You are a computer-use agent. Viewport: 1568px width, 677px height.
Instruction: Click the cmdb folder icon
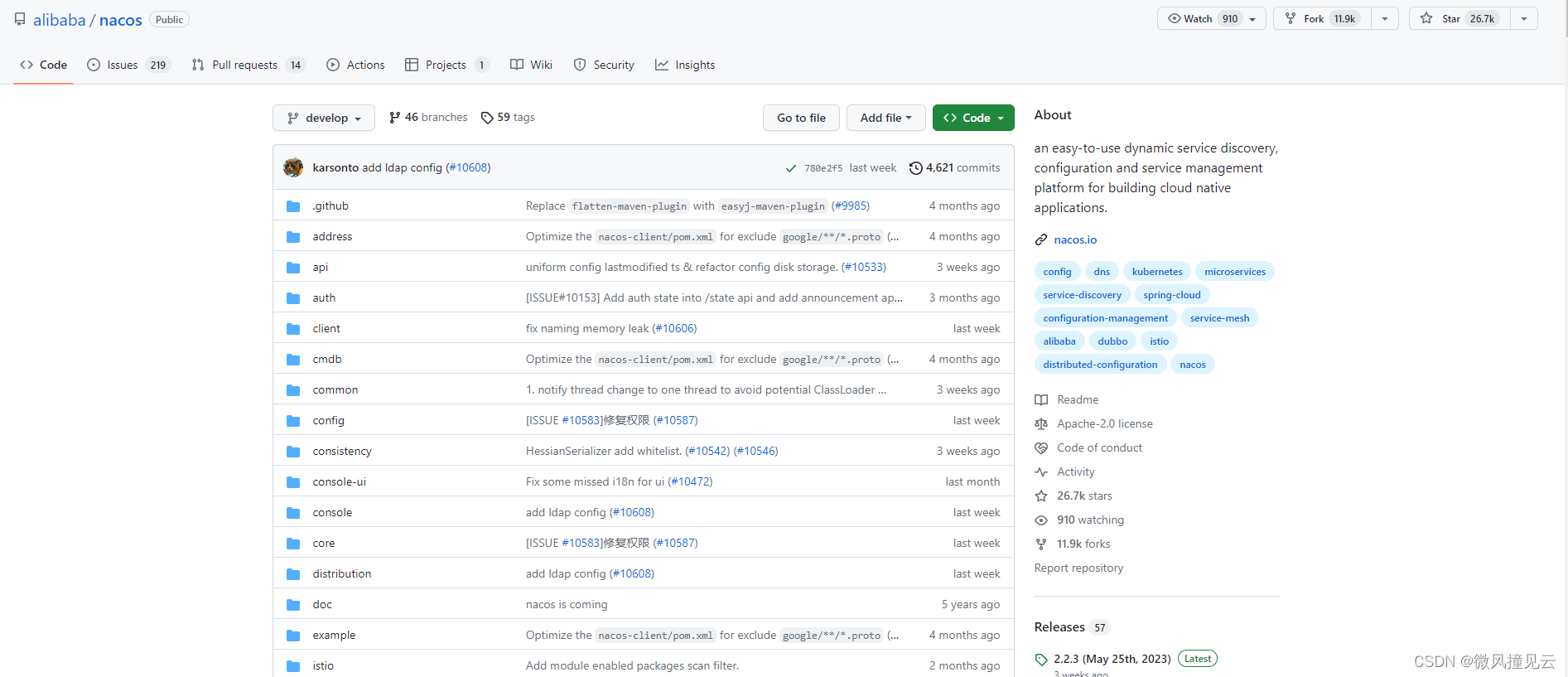tap(293, 360)
